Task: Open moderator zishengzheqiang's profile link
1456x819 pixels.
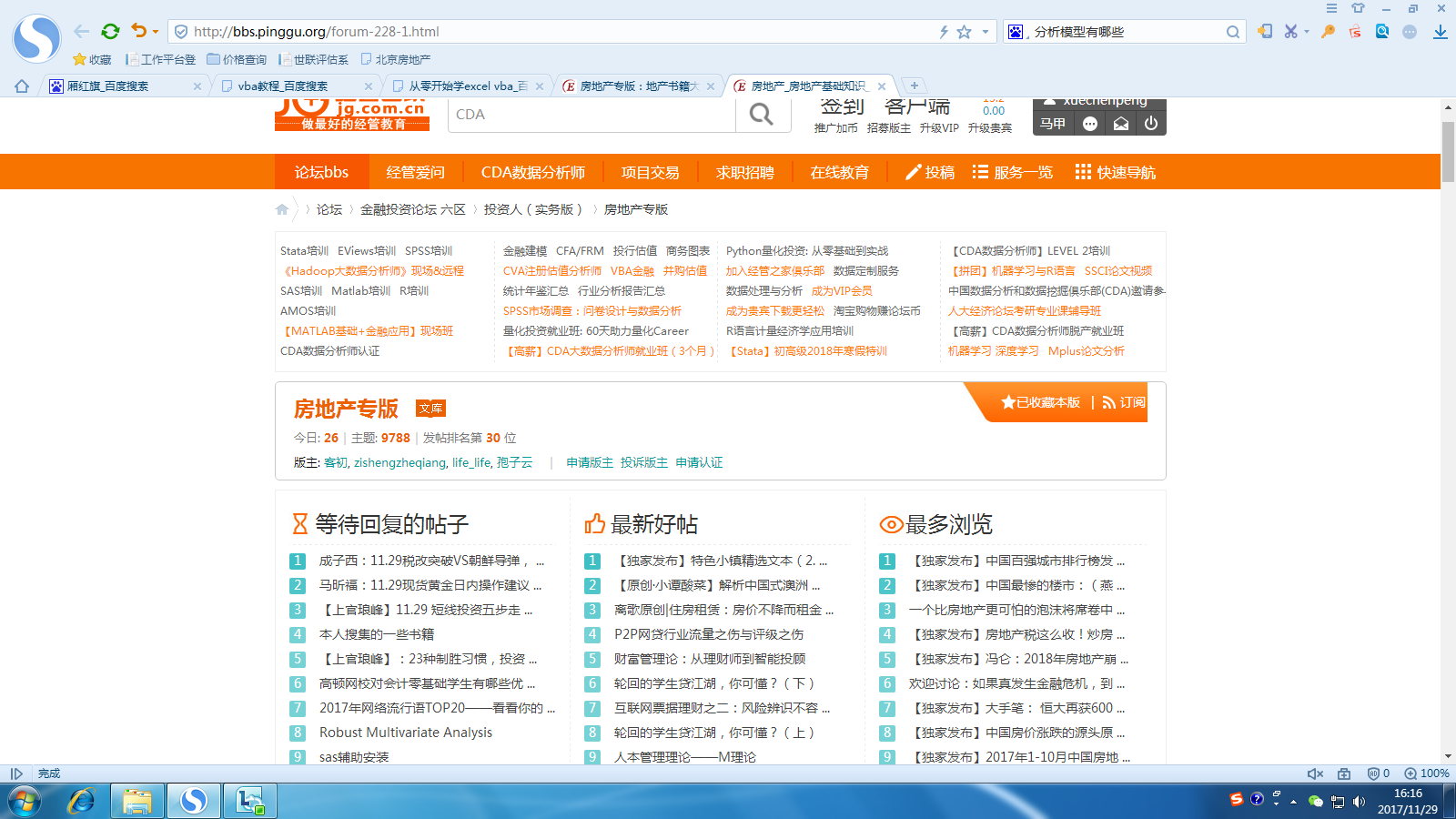Action: point(400,463)
